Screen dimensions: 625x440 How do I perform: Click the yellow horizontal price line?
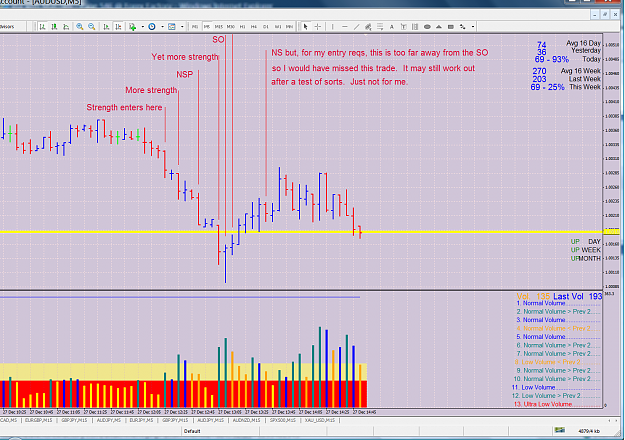click(x=301, y=232)
